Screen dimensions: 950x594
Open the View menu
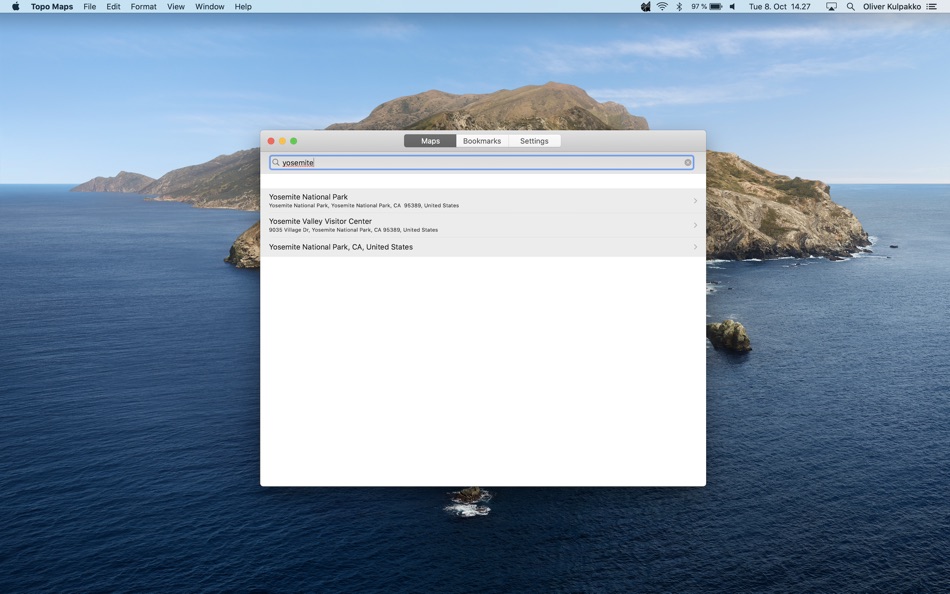(x=176, y=7)
